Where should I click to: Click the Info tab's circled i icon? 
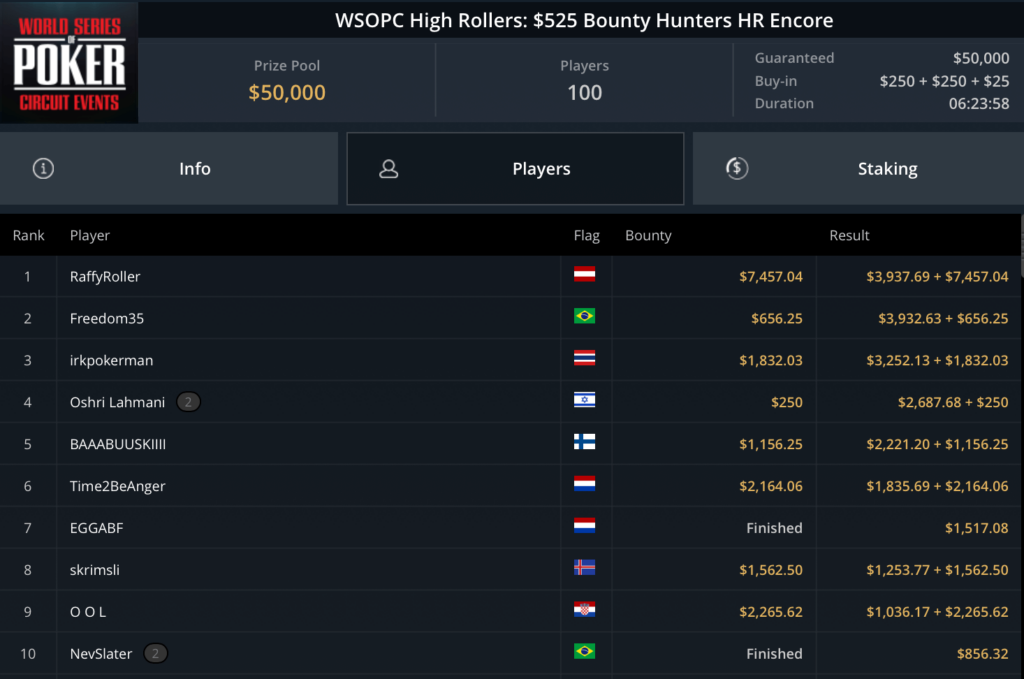point(43,169)
